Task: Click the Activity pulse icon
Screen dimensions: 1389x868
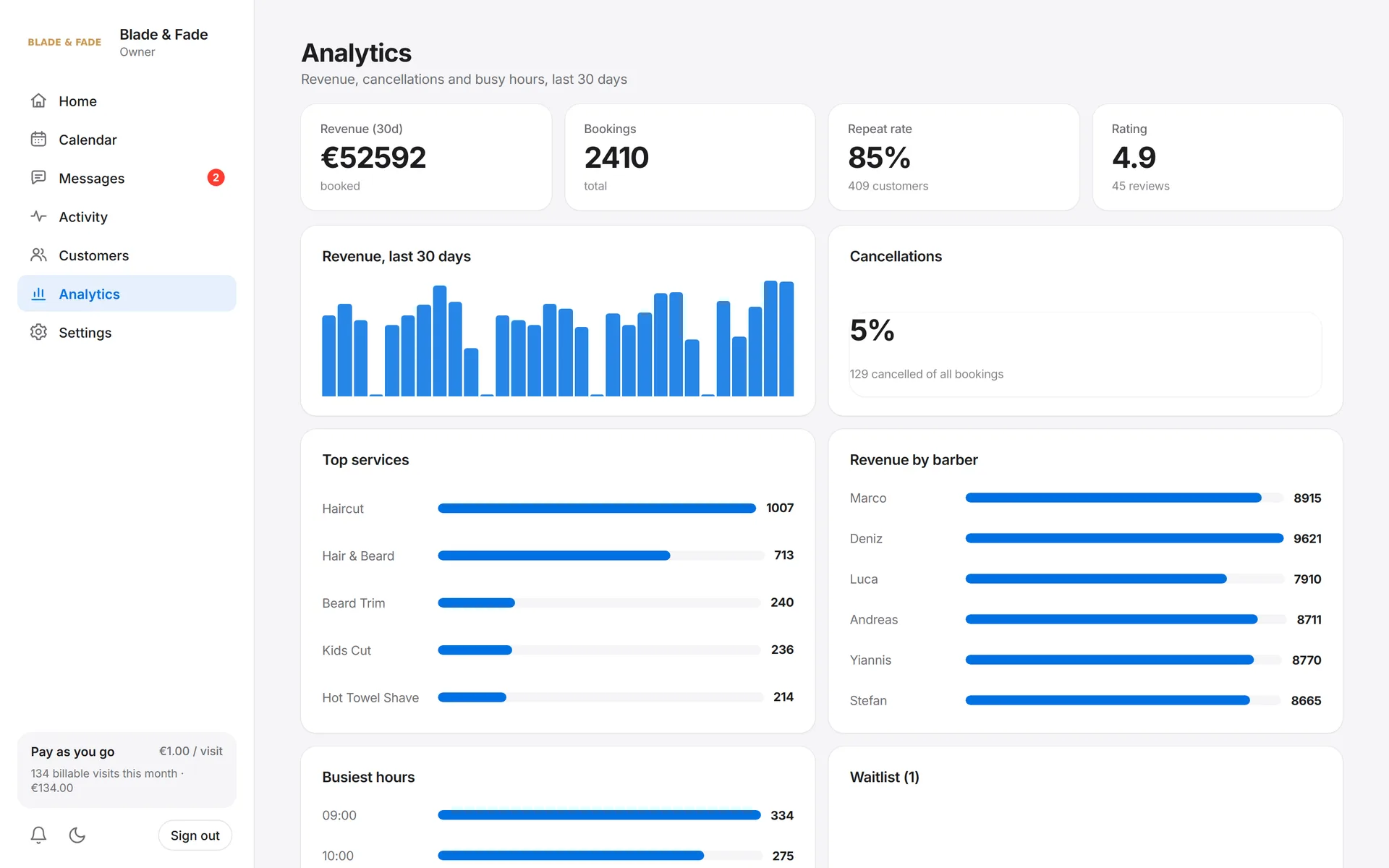Action: (38, 216)
